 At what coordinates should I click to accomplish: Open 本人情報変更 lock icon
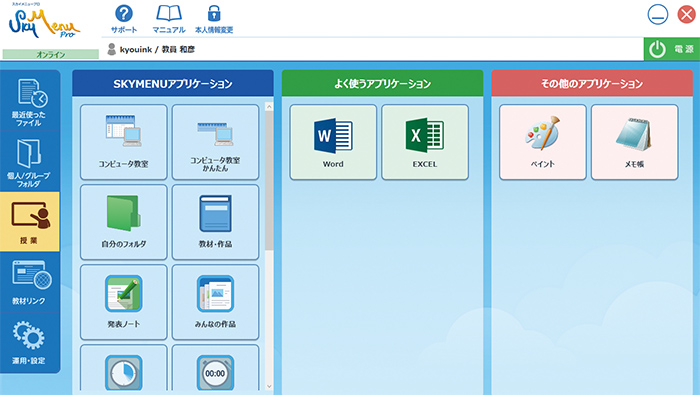[x=214, y=19]
